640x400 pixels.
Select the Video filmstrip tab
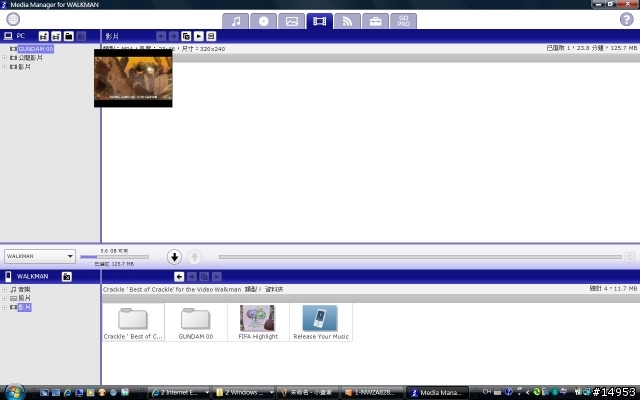coord(320,21)
